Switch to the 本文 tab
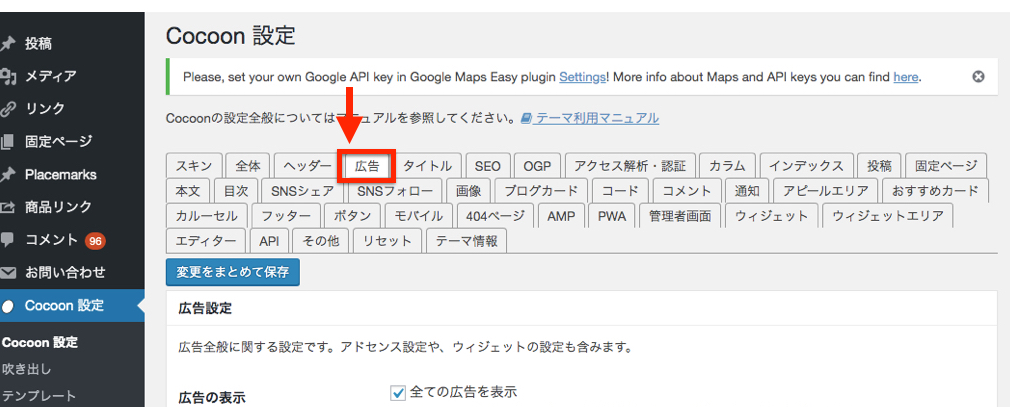1010x407 pixels. coord(188,191)
